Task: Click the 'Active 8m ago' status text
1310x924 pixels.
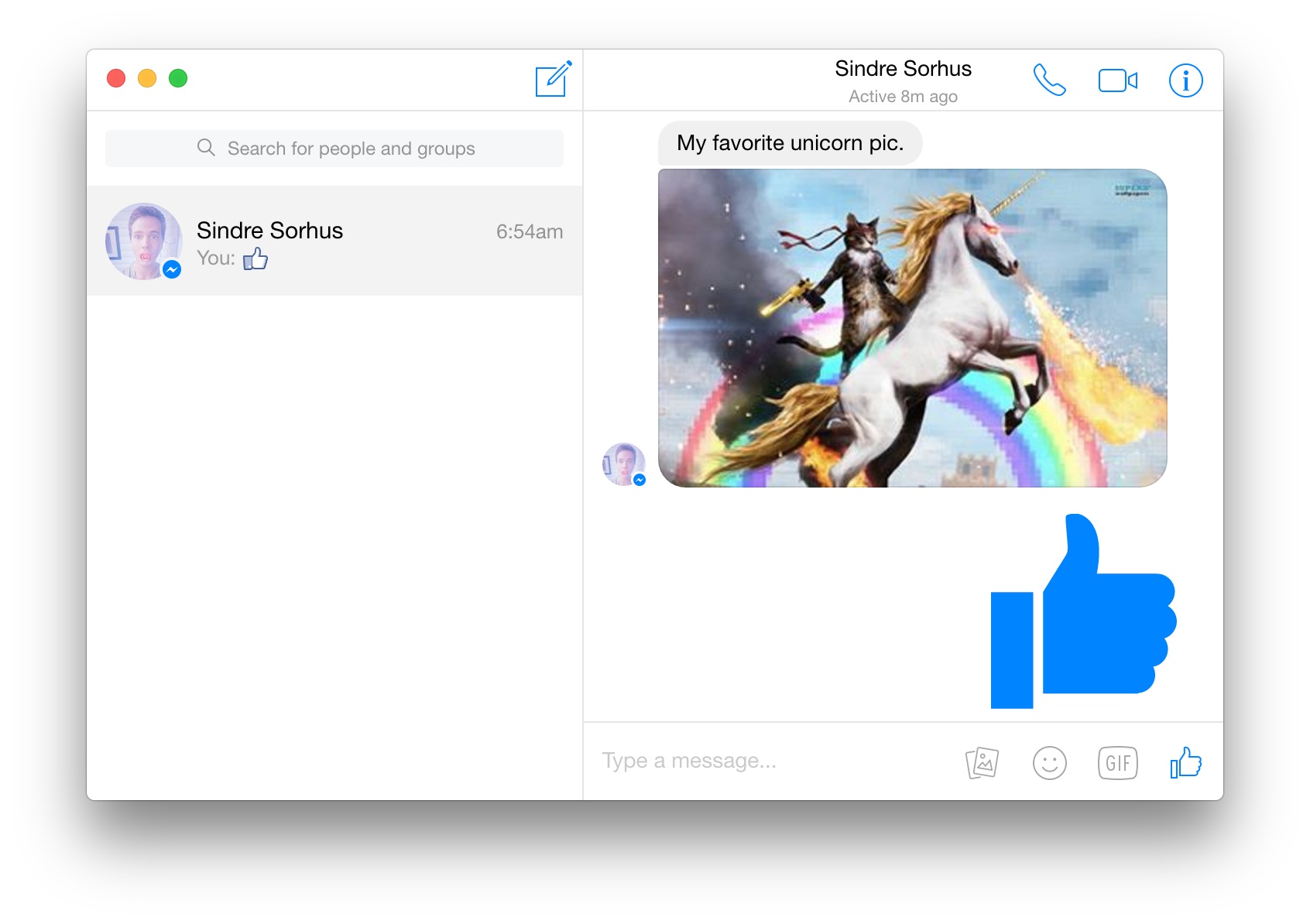Action: (x=903, y=97)
